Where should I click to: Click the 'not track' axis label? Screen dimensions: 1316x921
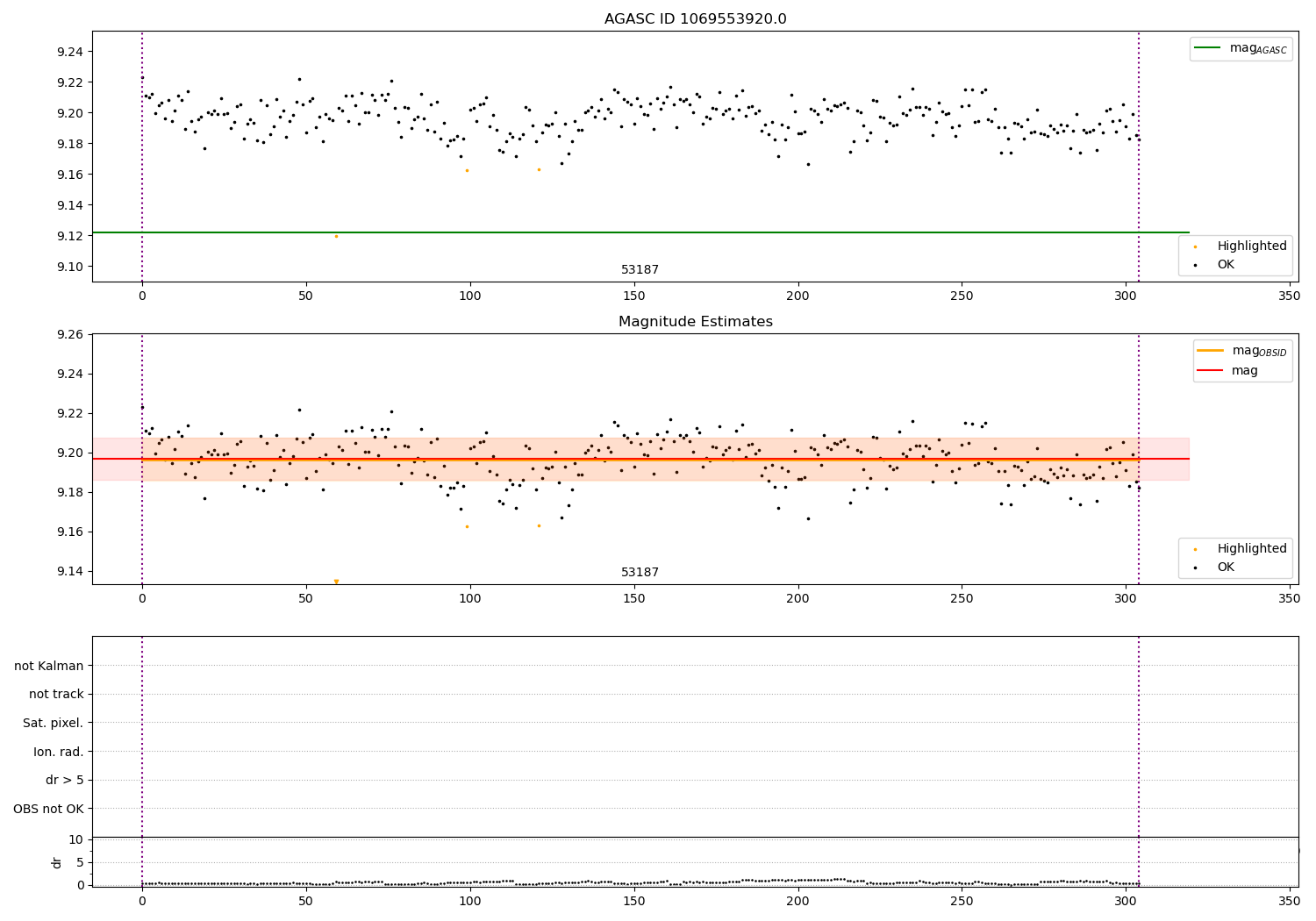click(x=56, y=694)
